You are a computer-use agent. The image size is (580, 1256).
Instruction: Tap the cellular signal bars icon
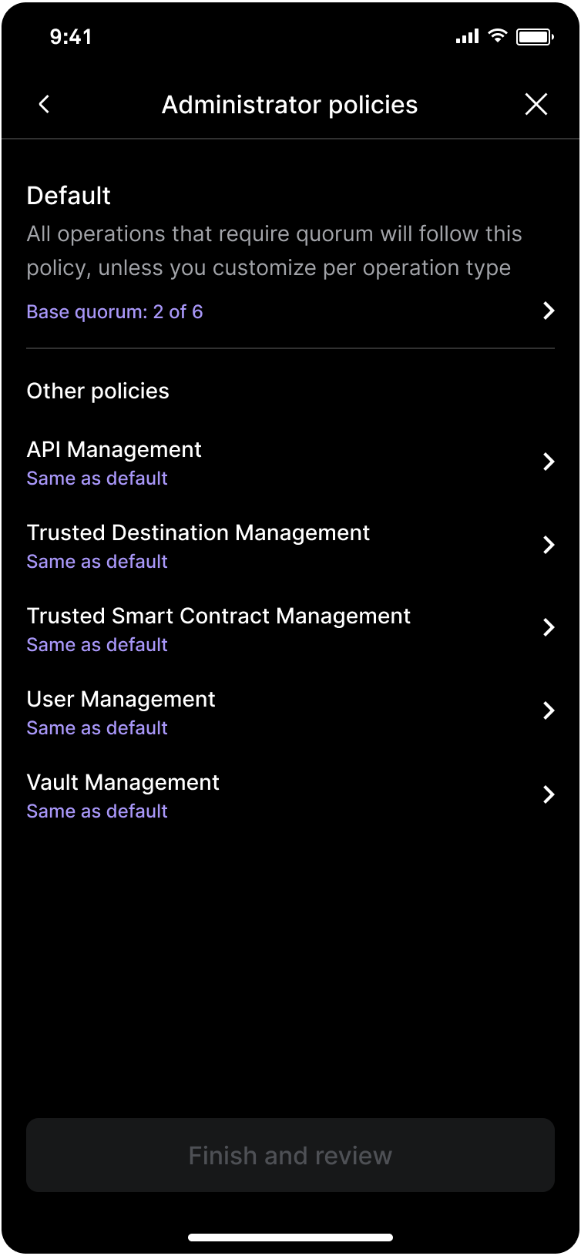tap(467, 37)
